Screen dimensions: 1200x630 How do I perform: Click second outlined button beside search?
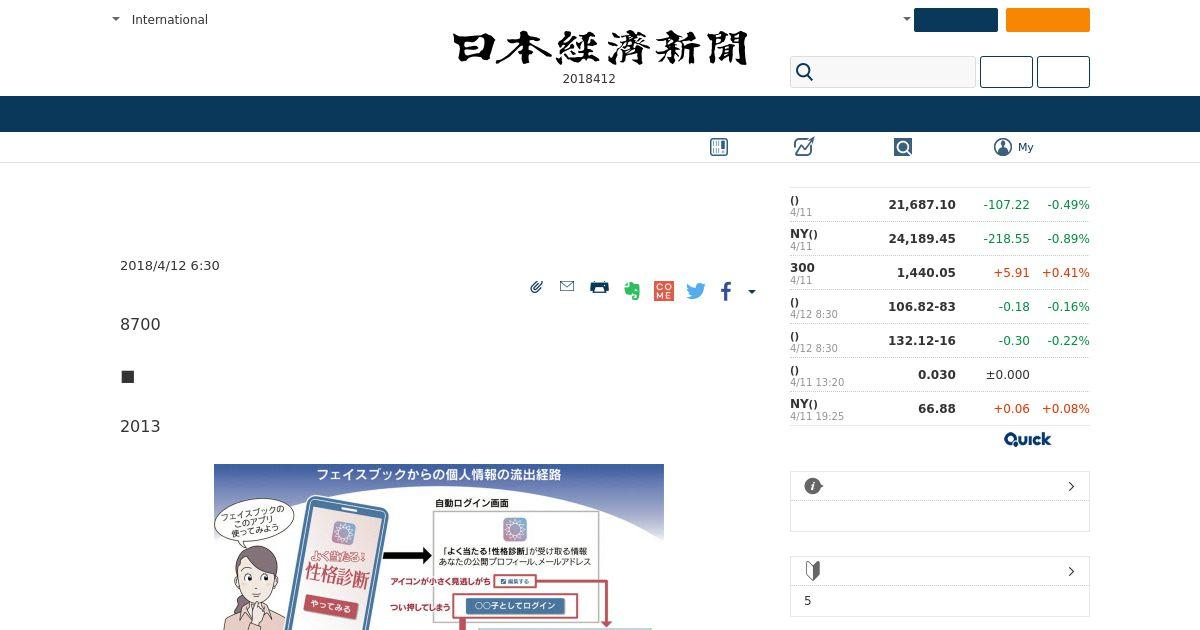(x=1063, y=72)
